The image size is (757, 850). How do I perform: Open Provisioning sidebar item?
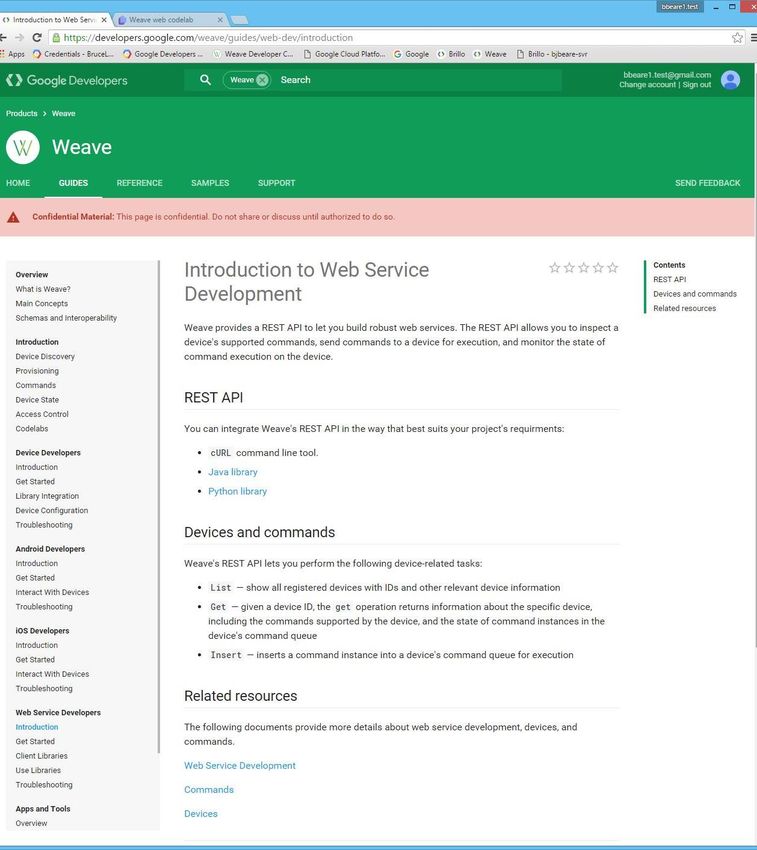(x=37, y=371)
